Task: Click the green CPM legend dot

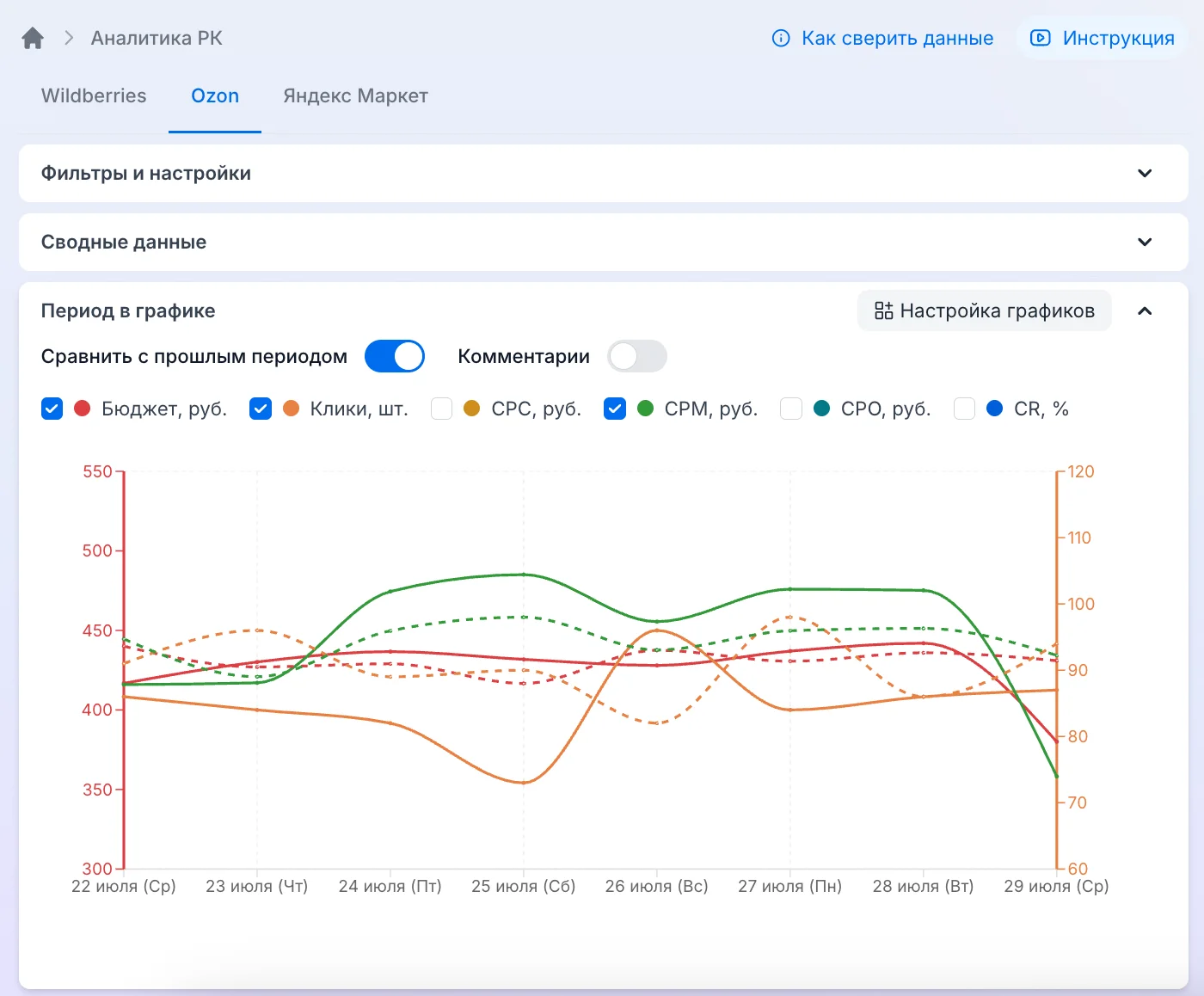Action: [x=645, y=409]
